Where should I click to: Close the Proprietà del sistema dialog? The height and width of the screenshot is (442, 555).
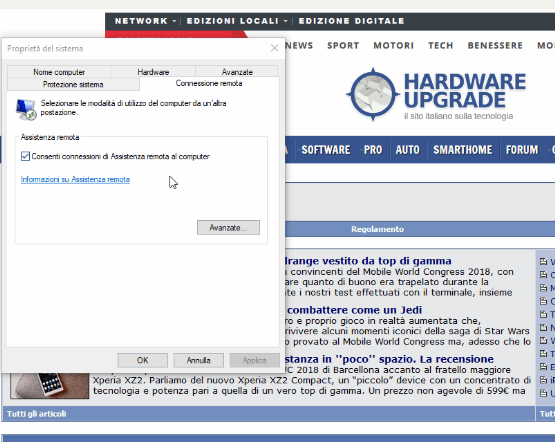pyautogui.click(x=274, y=48)
